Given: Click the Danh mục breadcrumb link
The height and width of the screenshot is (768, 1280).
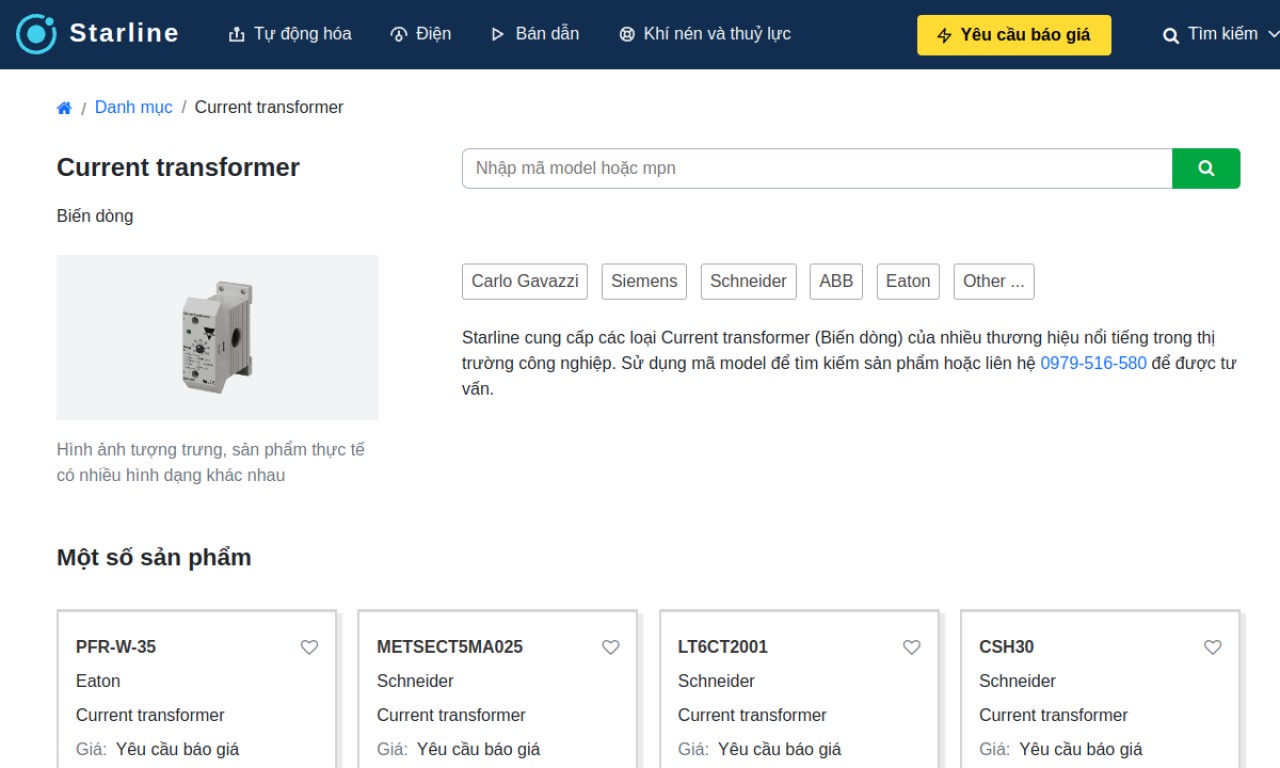Looking at the screenshot, I should [x=133, y=107].
